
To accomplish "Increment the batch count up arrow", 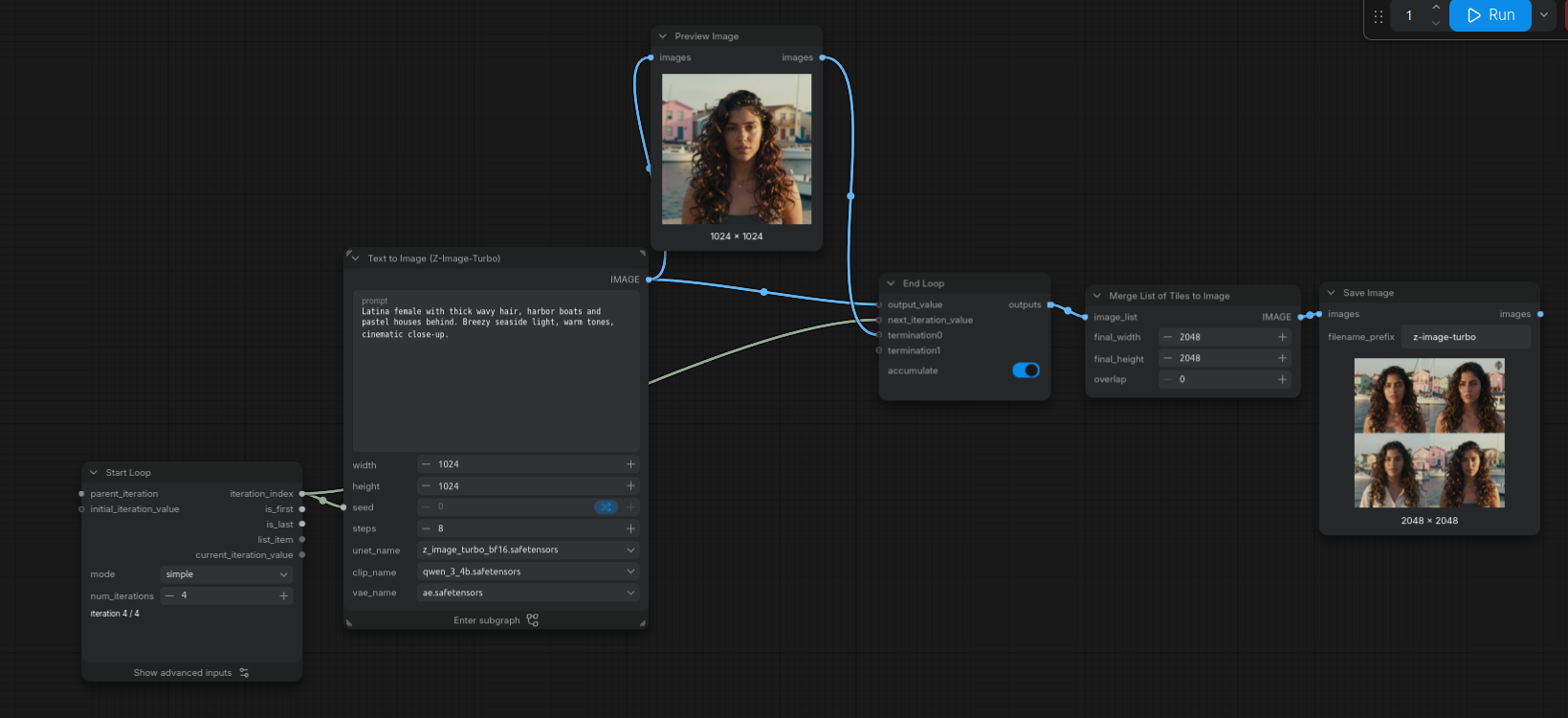I will click(x=1436, y=8).
